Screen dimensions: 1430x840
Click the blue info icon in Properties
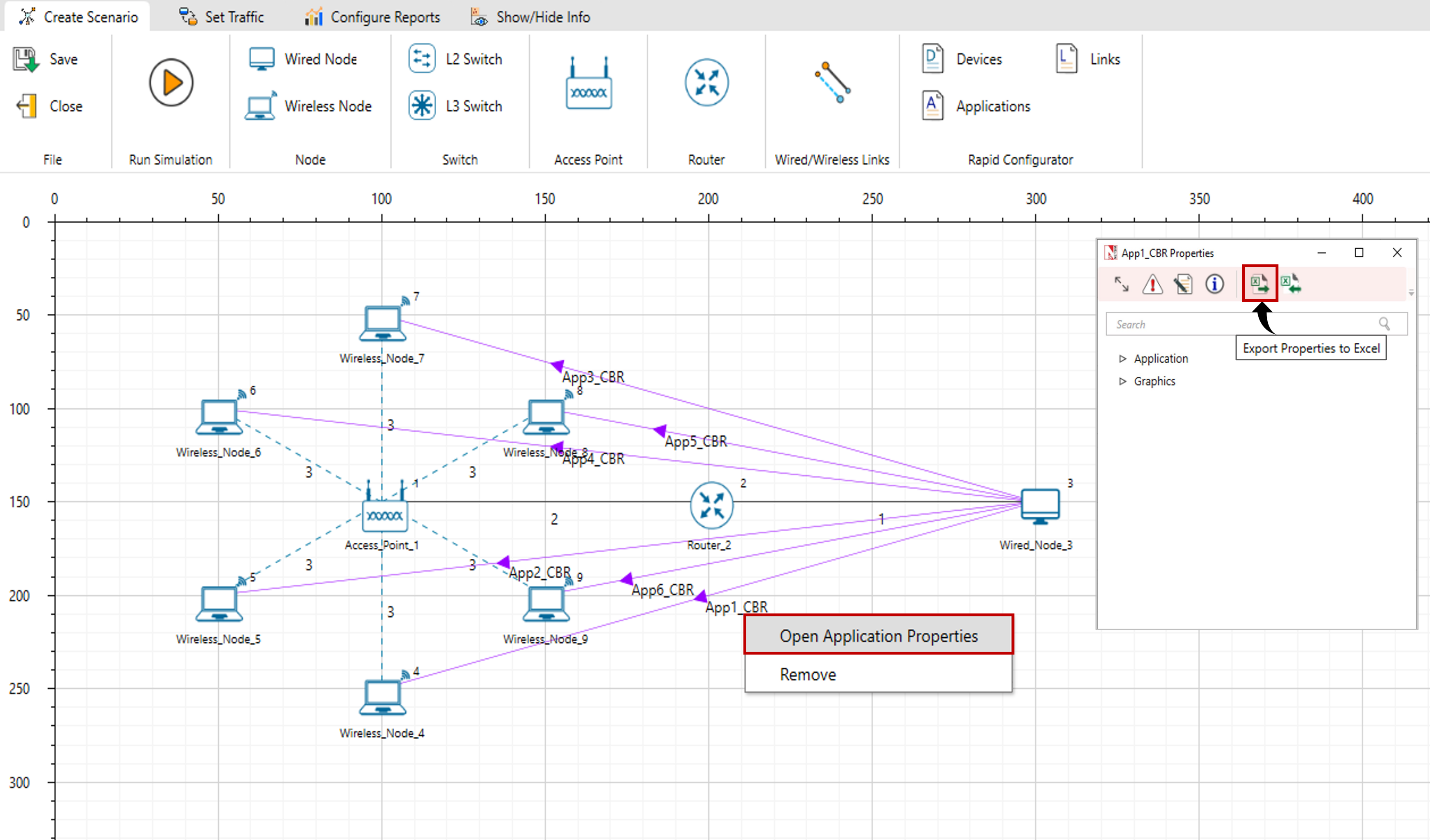1215,285
